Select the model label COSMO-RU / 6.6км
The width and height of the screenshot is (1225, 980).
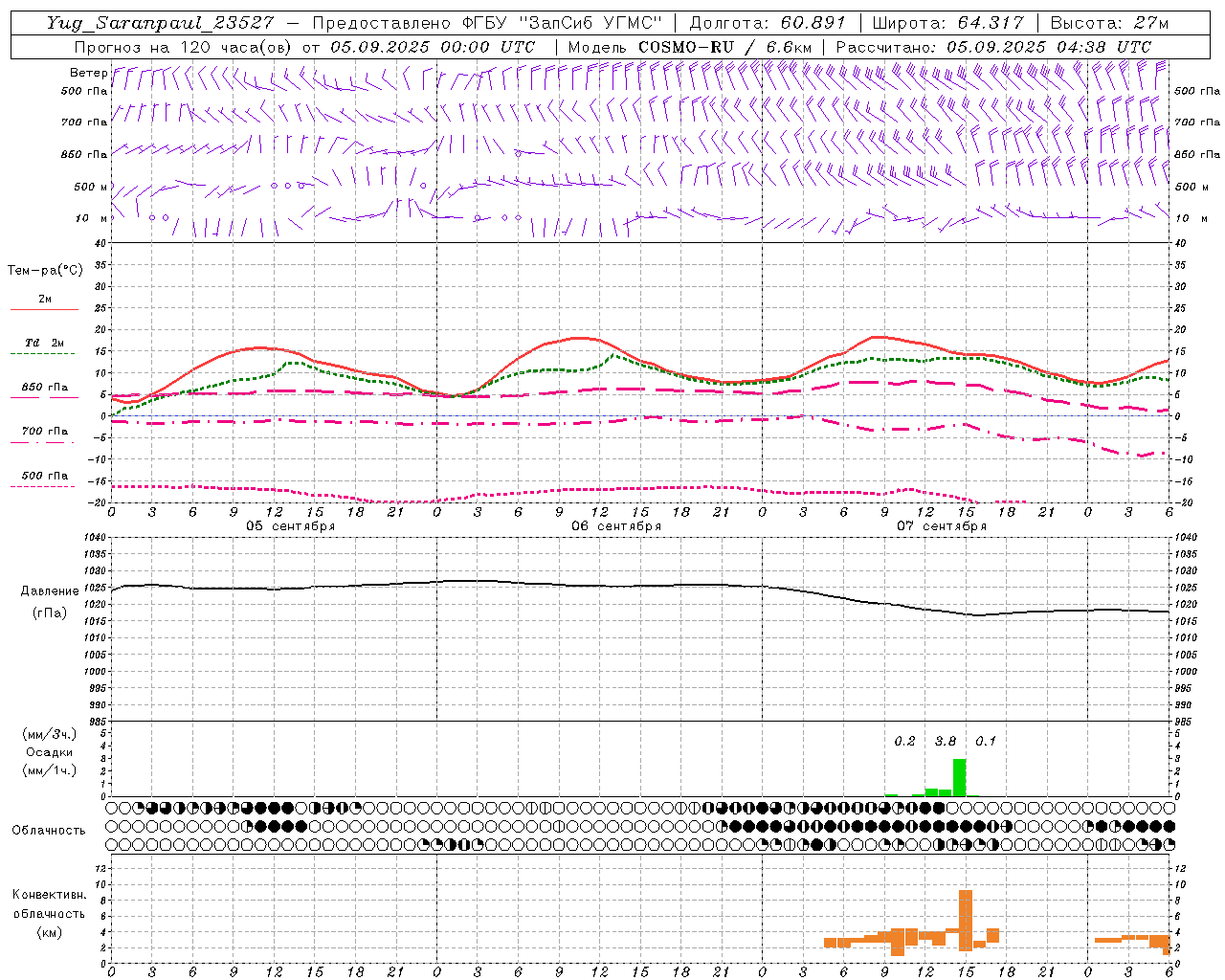click(724, 47)
